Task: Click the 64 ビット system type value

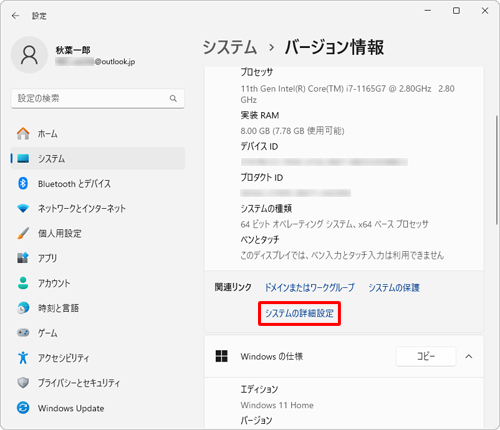Action: point(334,224)
